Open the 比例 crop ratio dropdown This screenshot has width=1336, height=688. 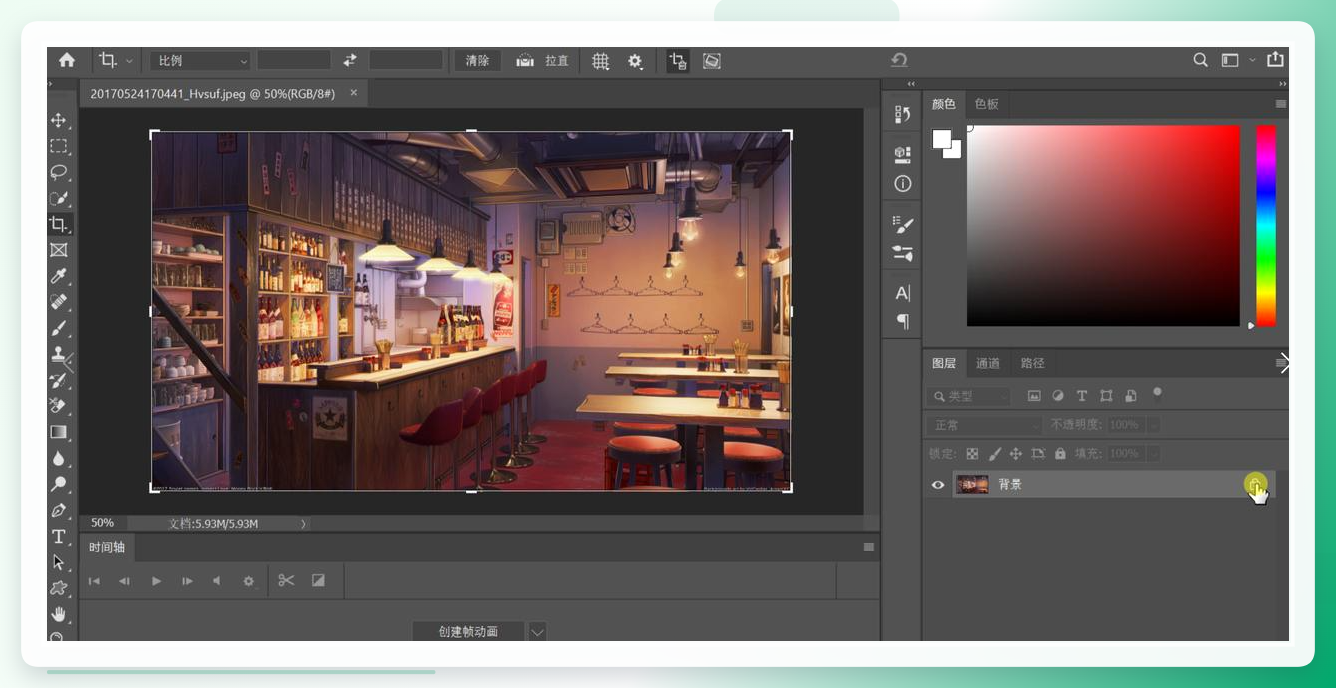click(x=200, y=61)
